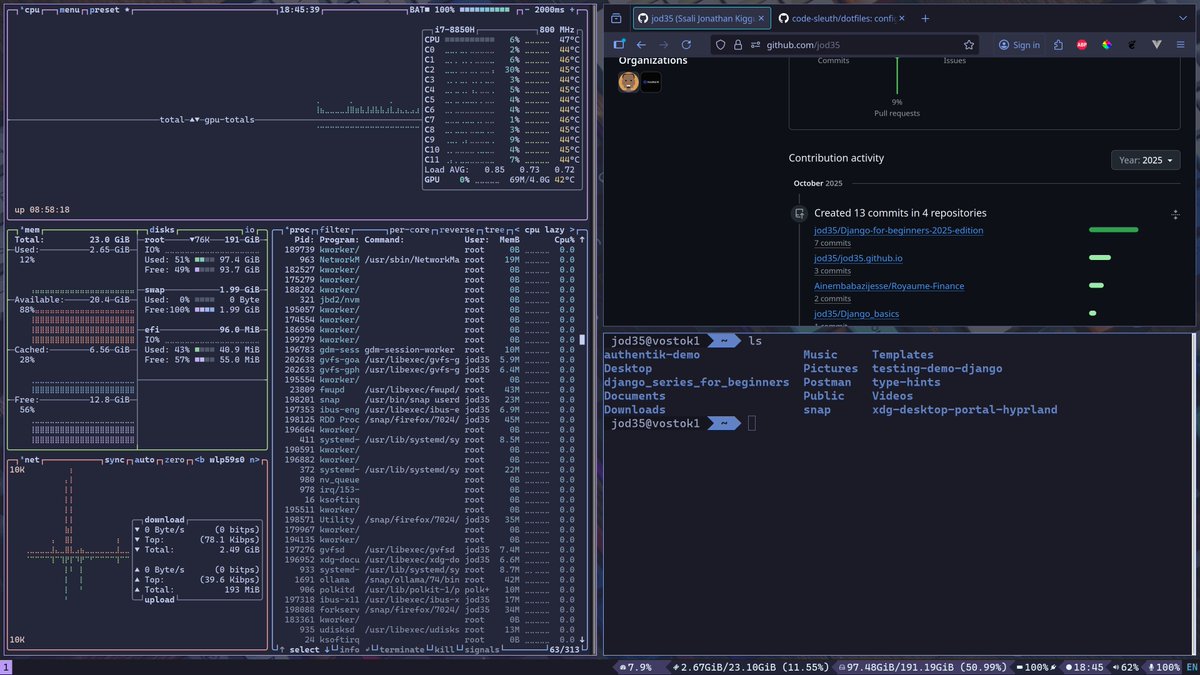1200x675 pixels.
Task: Click the site permissions icon in address bar
Action: 754,44
